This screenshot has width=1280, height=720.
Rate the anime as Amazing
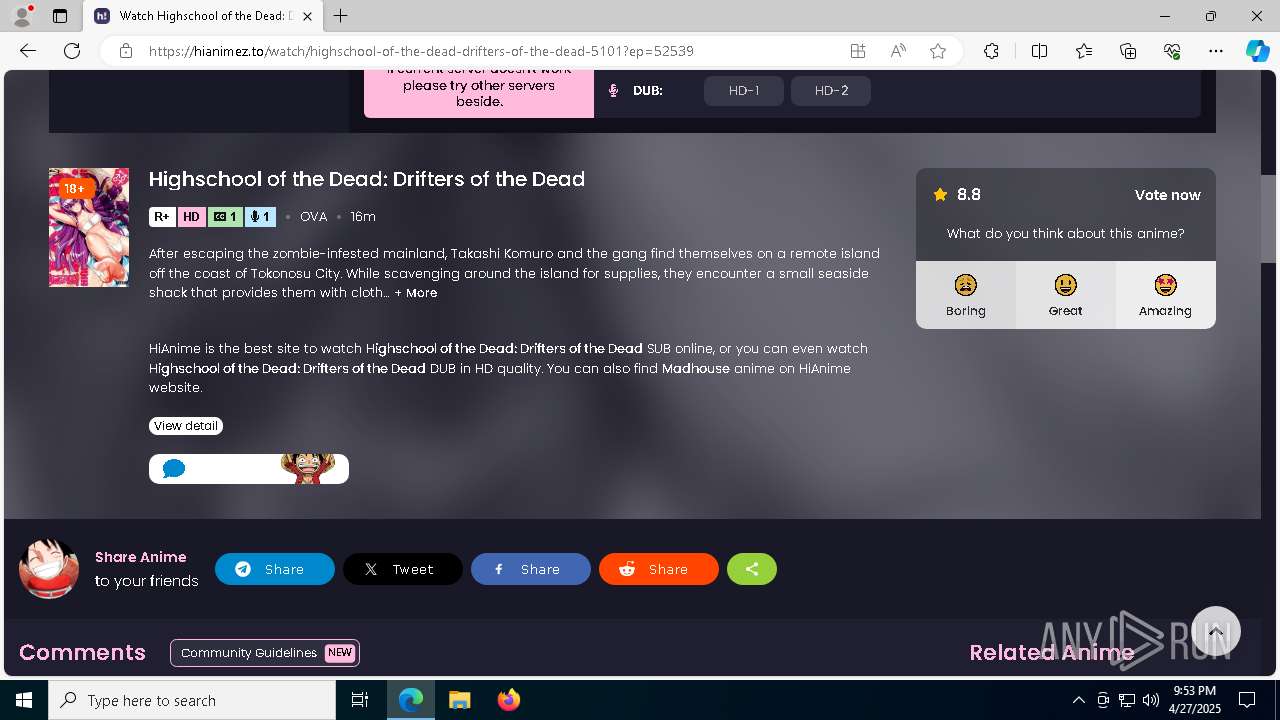click(x=1166, y=295)
